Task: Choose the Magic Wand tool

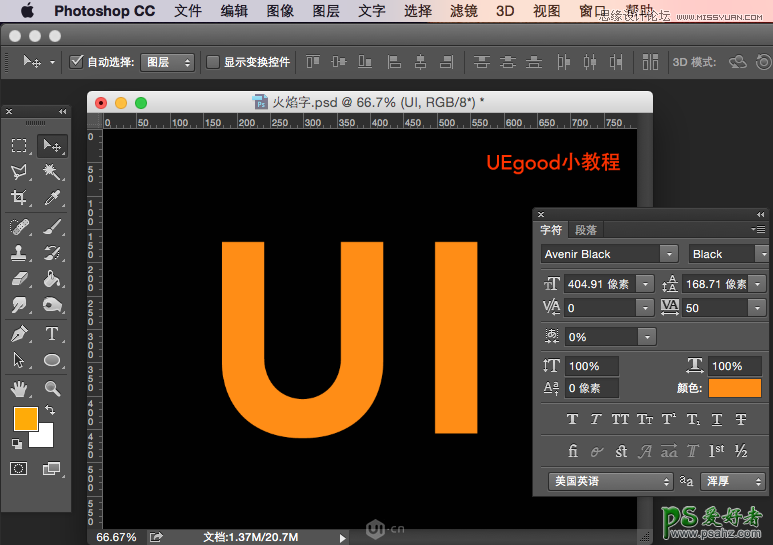Action: [52, 172]
